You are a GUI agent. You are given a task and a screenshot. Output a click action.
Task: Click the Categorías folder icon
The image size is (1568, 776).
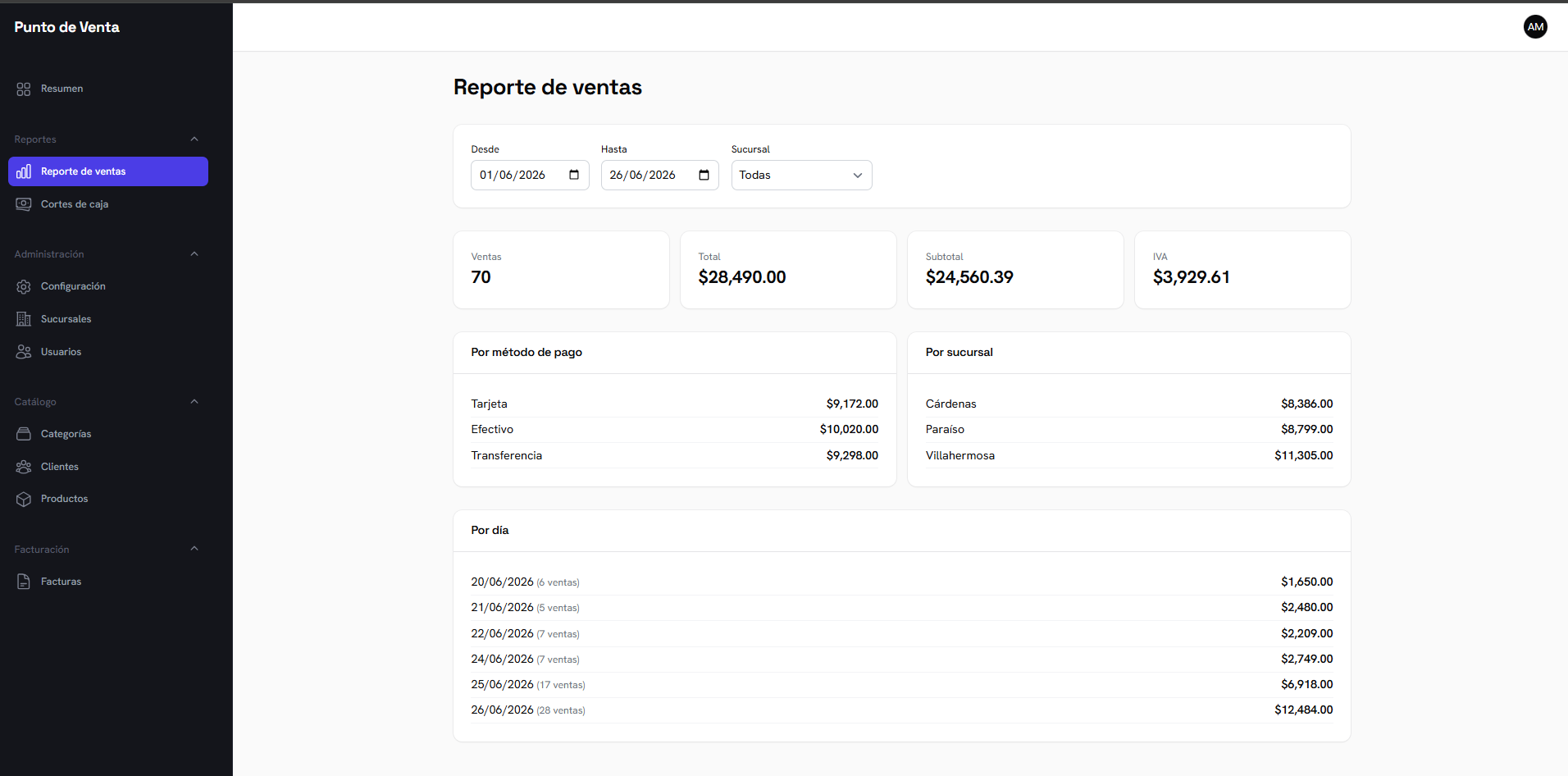coord(24,434)
